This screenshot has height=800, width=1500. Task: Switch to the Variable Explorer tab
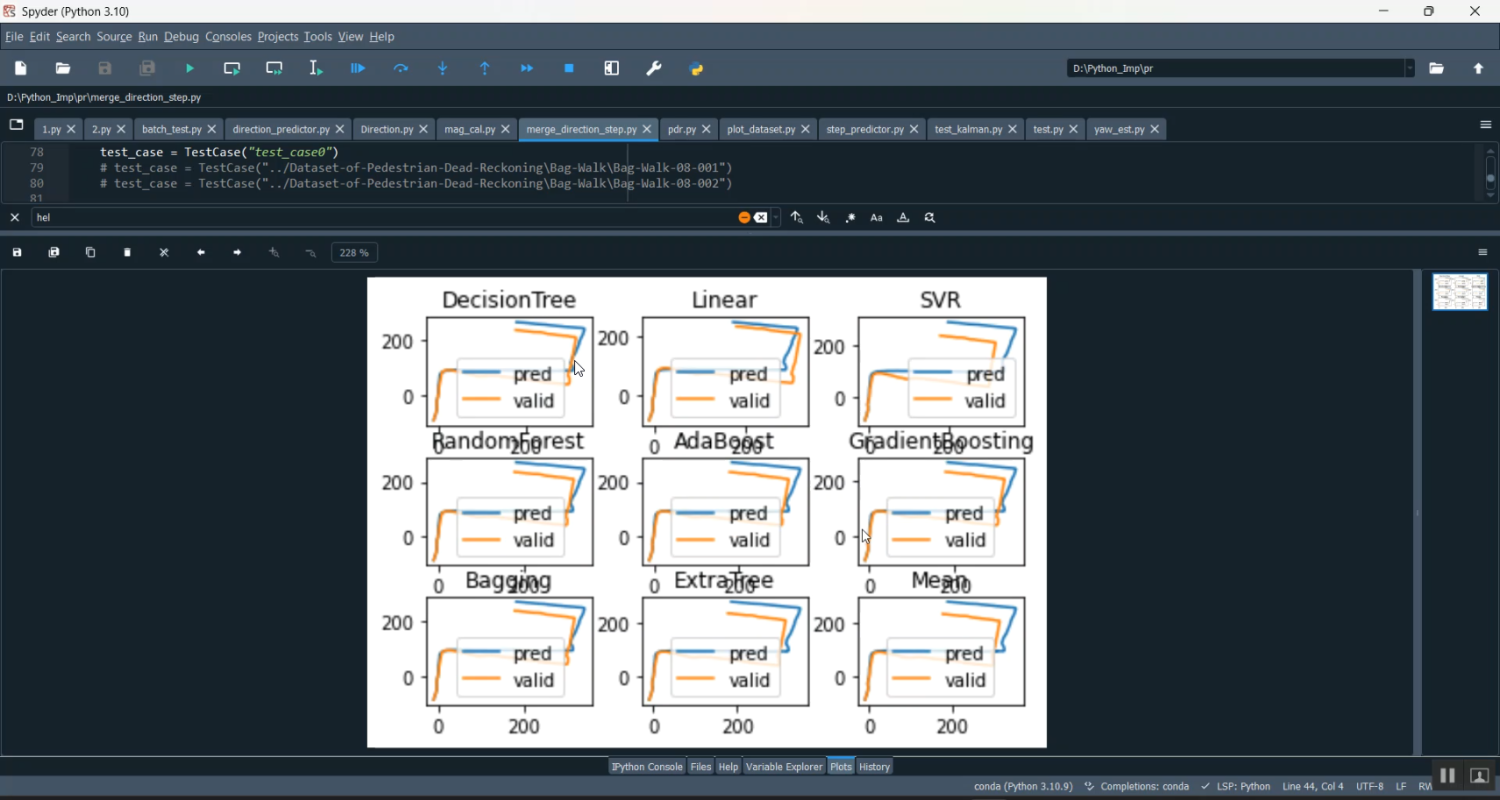tap(784, 766)
